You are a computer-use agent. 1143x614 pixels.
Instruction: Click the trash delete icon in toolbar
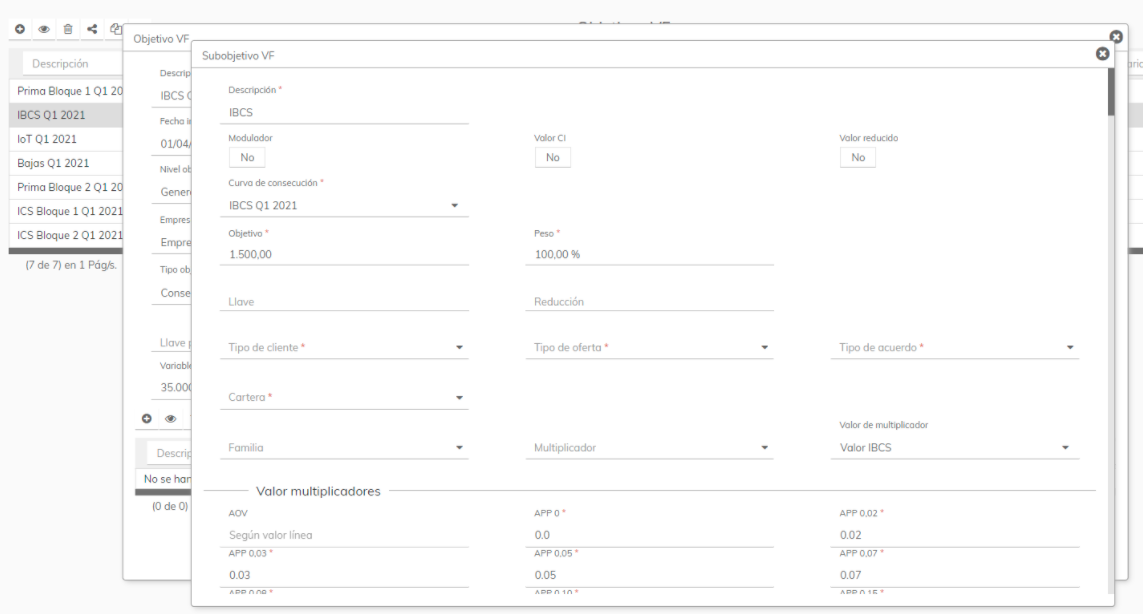68,30
